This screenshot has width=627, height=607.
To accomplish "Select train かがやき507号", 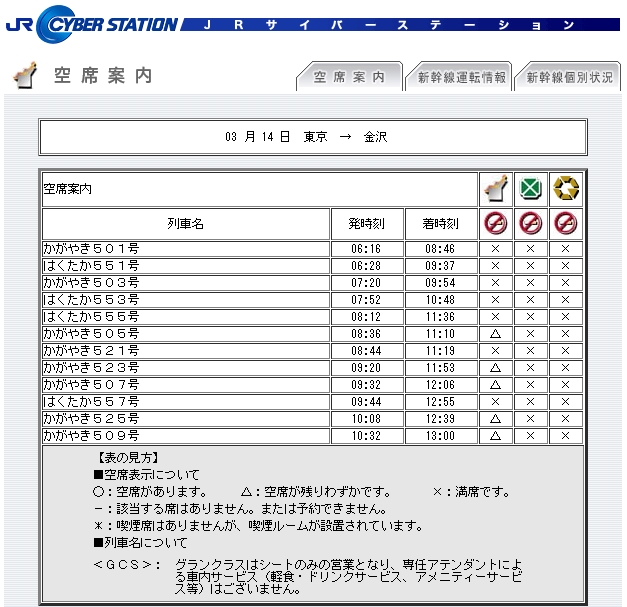I will tap(91, 385).
